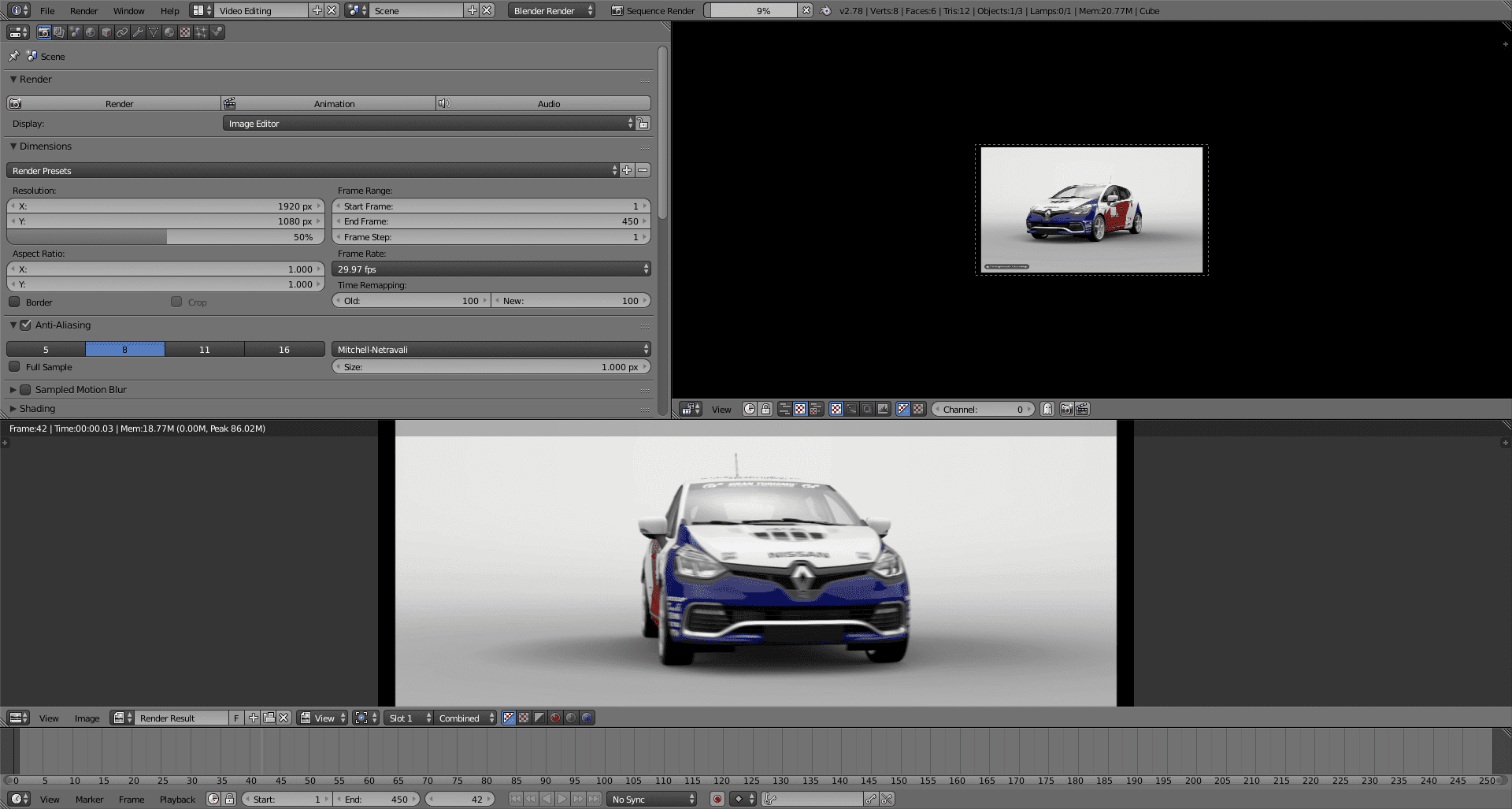Enable the Sampled Motion Blur checkbox
This screenshot has height=809, width=1512.
pos(26,389)
